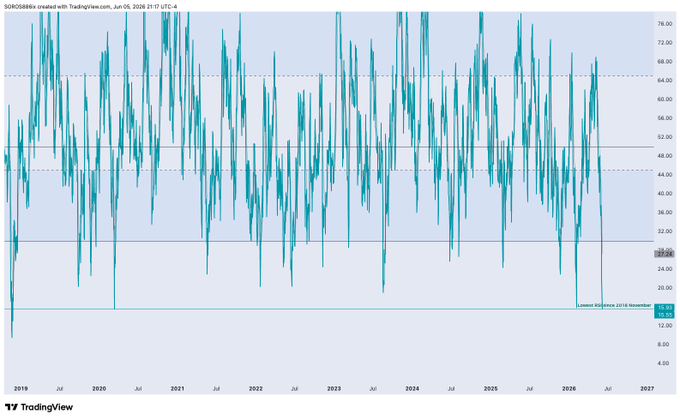This screenshot has height=420, width=680.
Task: Click the "64.00" scale value
Action: tap(664, 80)
